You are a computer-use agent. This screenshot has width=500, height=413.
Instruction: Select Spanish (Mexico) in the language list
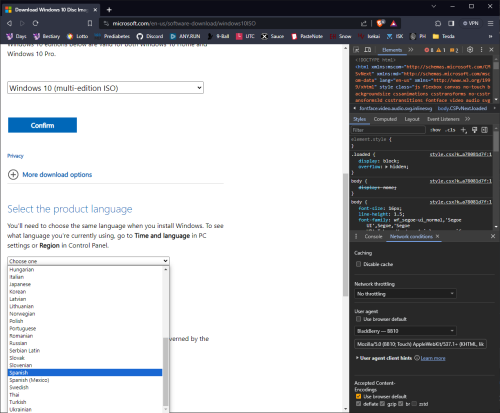[85, 380]
